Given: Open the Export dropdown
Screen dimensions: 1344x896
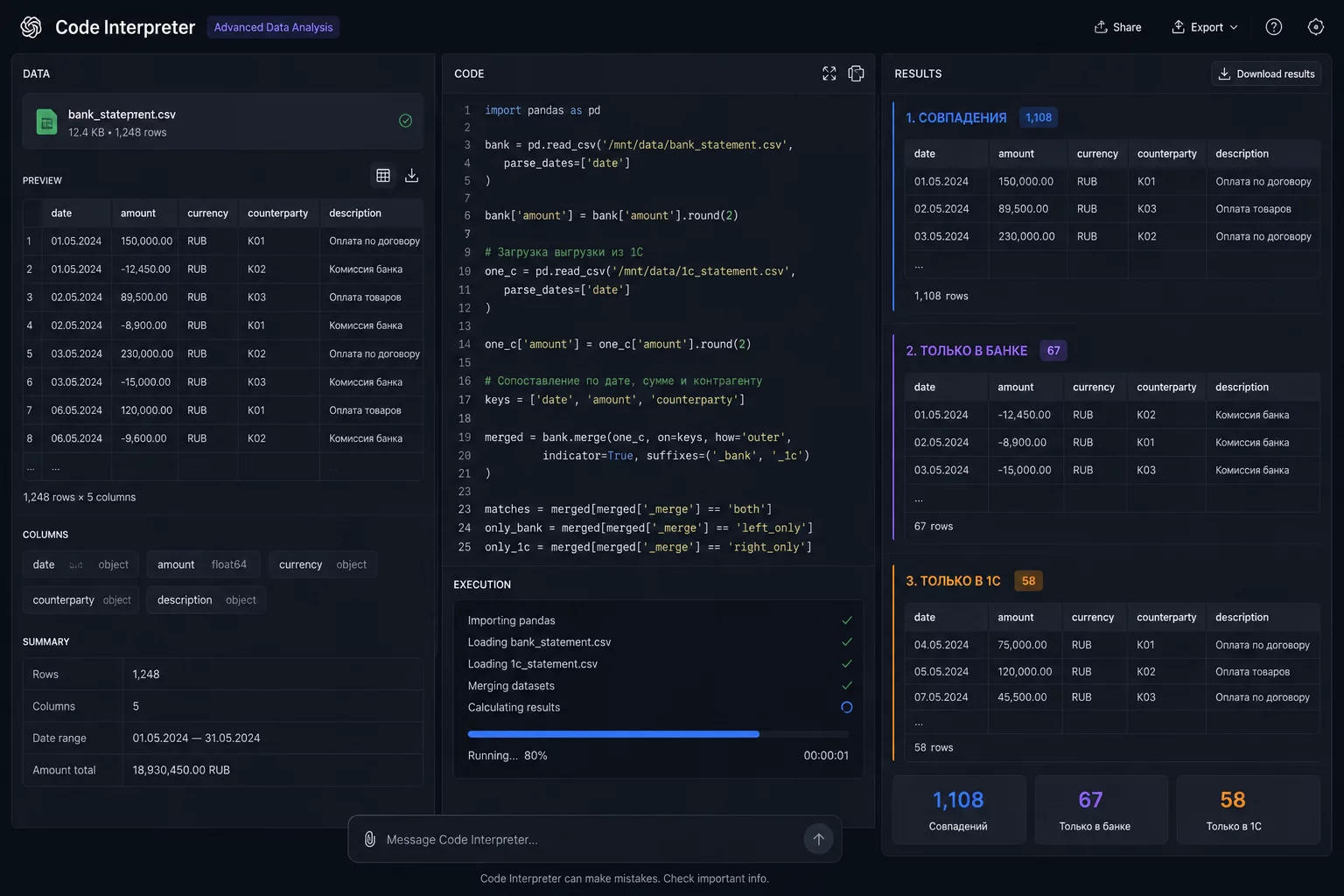Looking at the screenshot, I should (1205, 27).
